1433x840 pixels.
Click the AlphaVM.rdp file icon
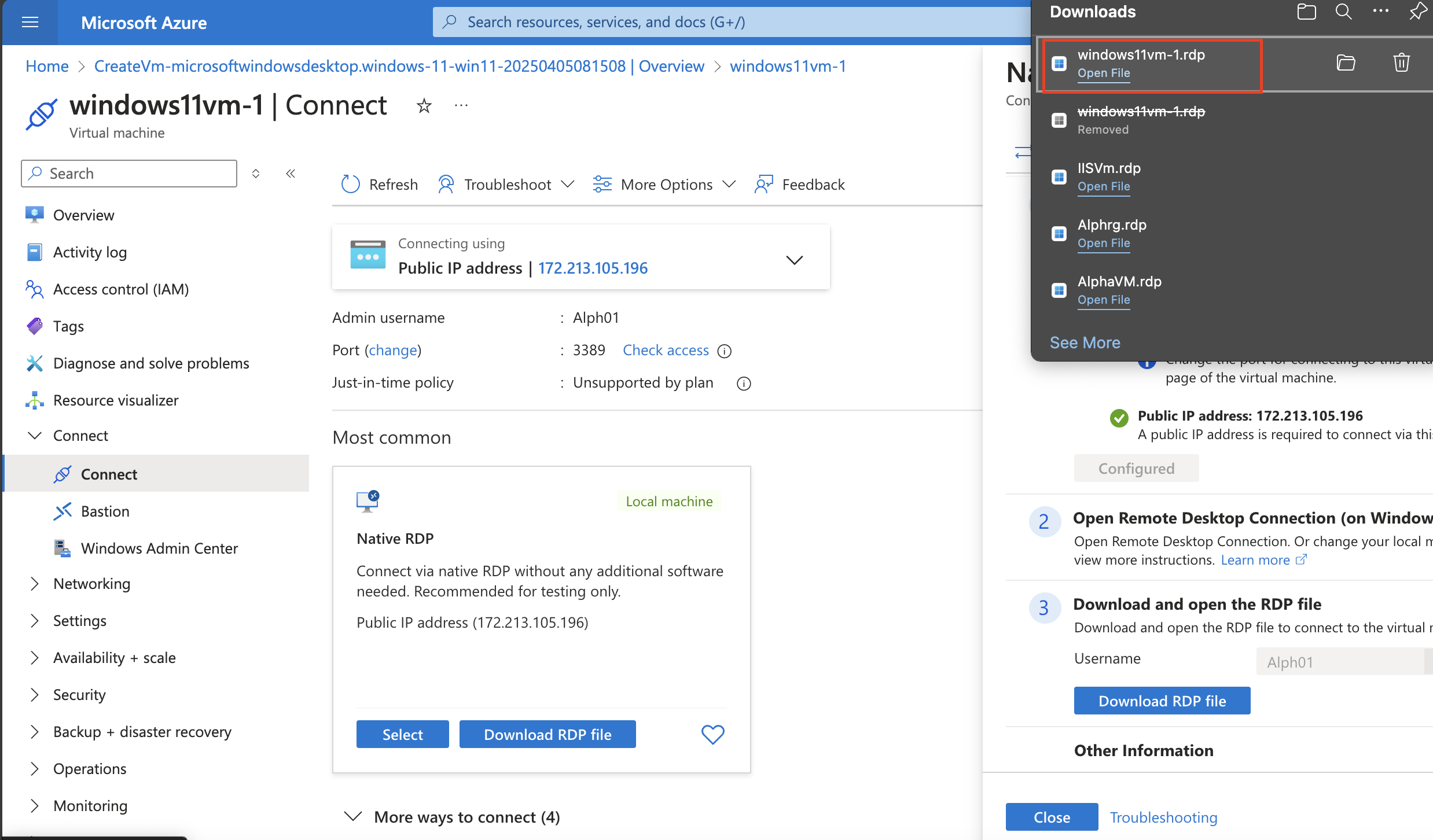(1059, 290)
